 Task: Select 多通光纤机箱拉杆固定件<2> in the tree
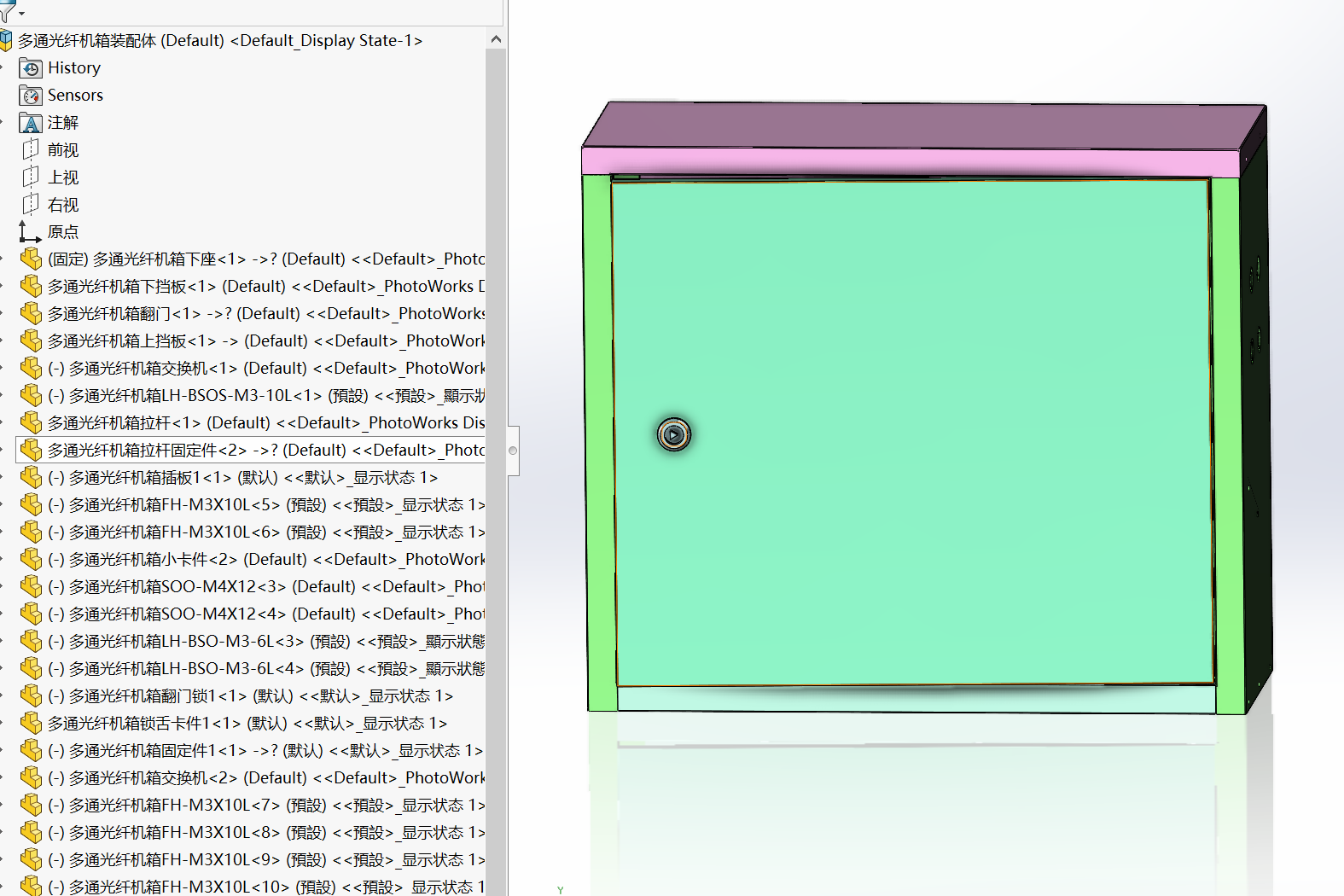click(x=251, y=451)
